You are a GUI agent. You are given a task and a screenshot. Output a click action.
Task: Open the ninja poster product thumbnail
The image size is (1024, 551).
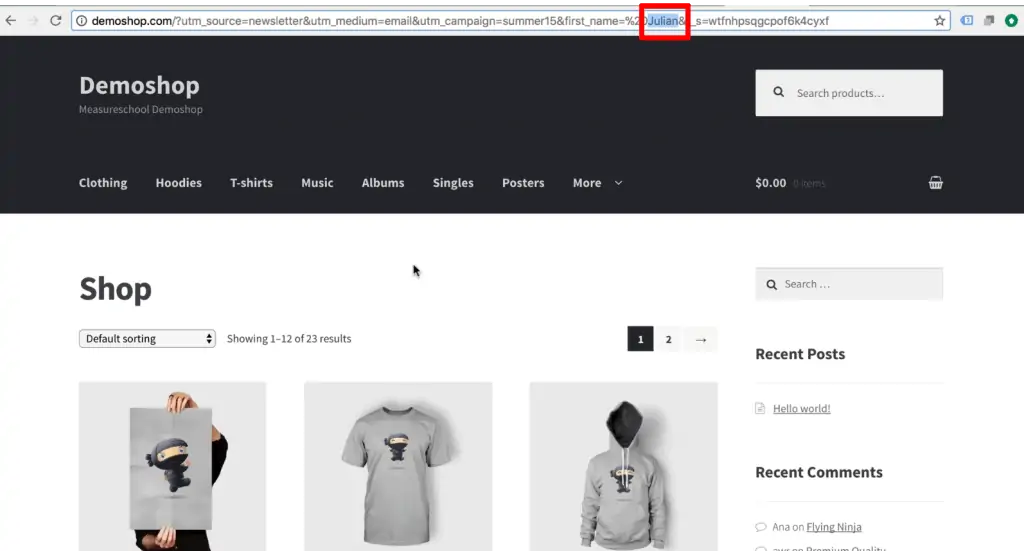click(172, 466)
